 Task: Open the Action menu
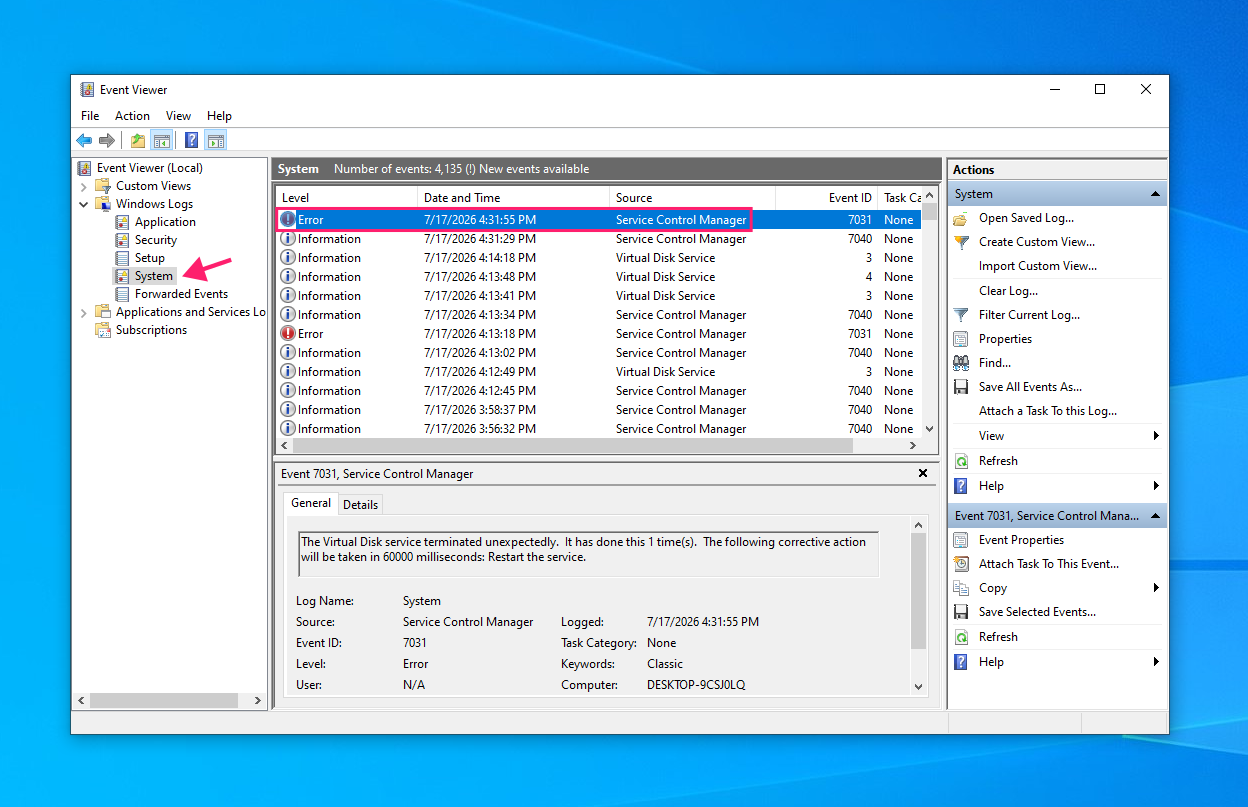tap(132, 116)
